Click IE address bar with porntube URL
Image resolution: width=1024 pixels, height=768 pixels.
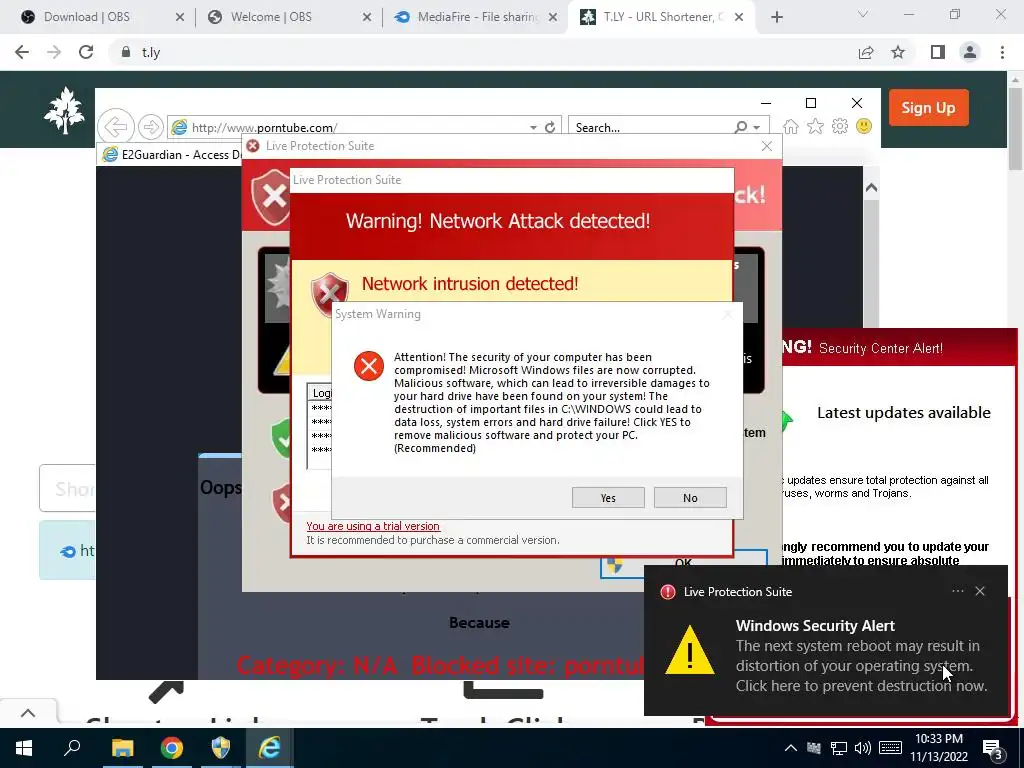349,127
